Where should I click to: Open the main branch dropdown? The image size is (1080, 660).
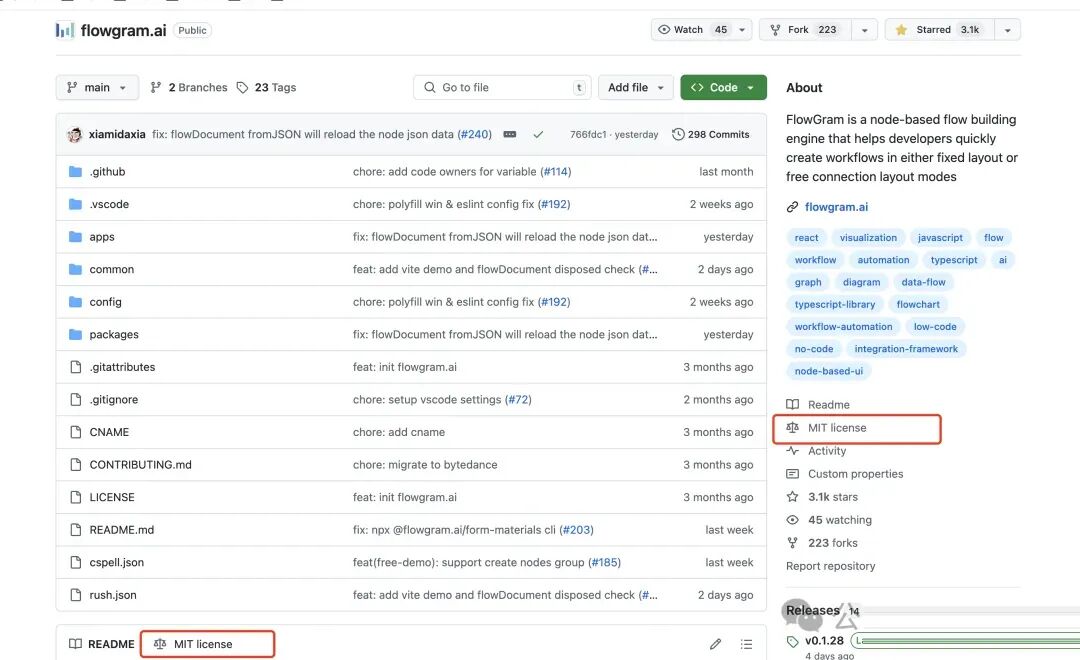pos(97,87)
